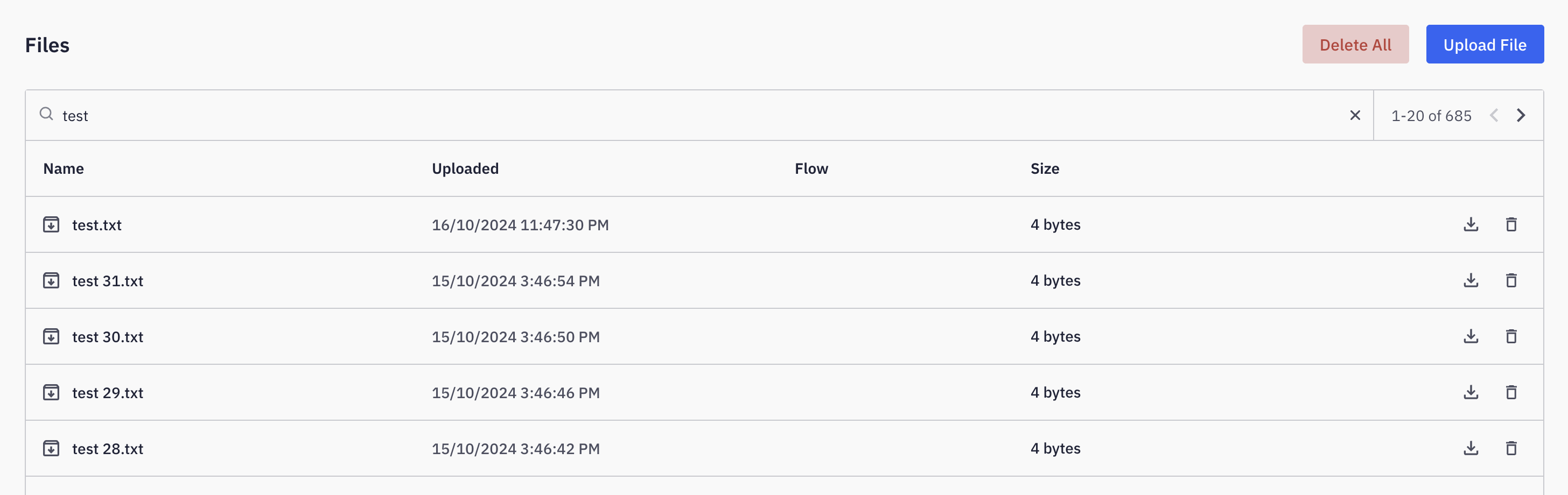
Task: Click the Upload File button
Action: [x=1484, y=45]
